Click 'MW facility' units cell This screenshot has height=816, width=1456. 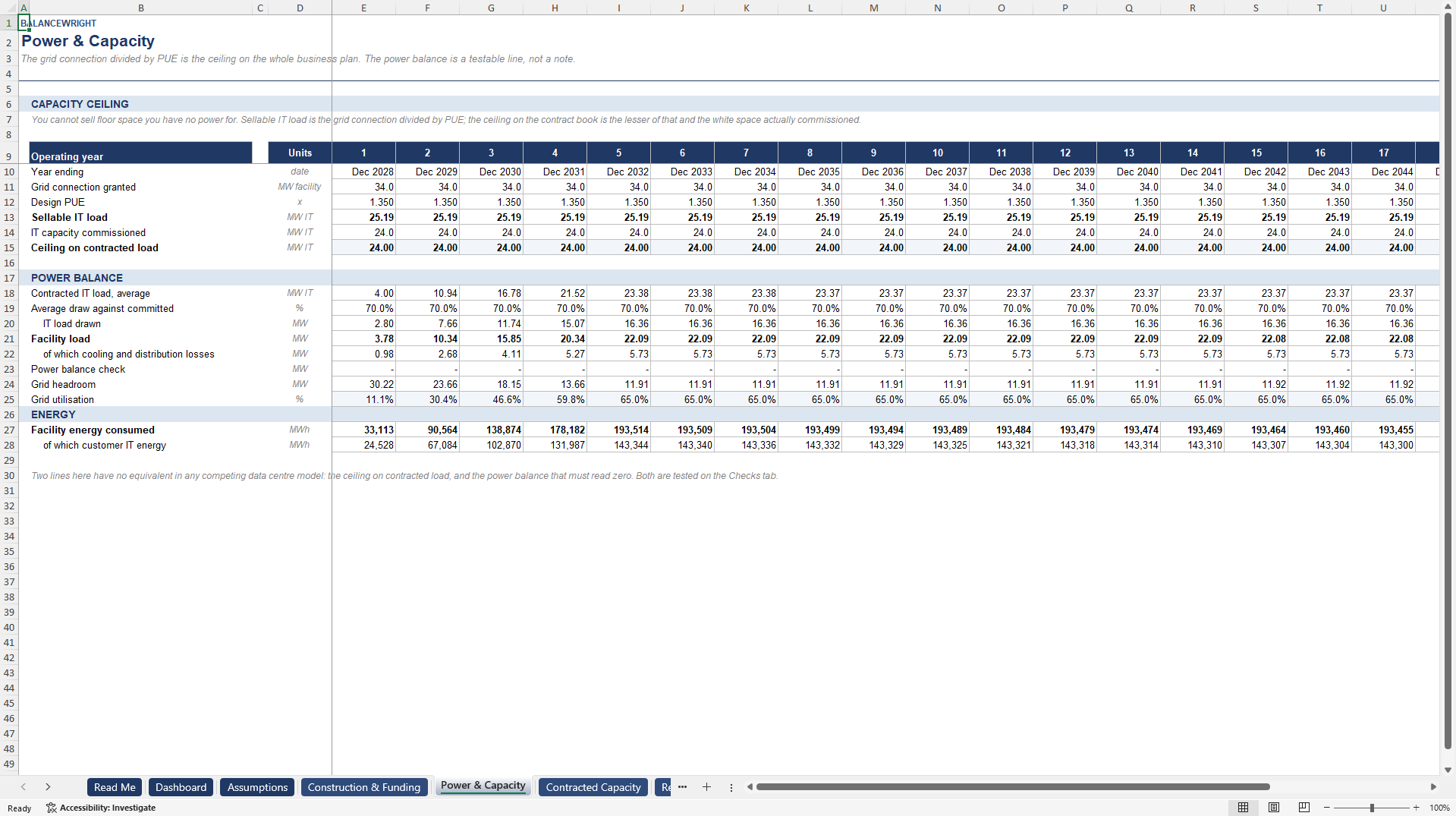300,187
